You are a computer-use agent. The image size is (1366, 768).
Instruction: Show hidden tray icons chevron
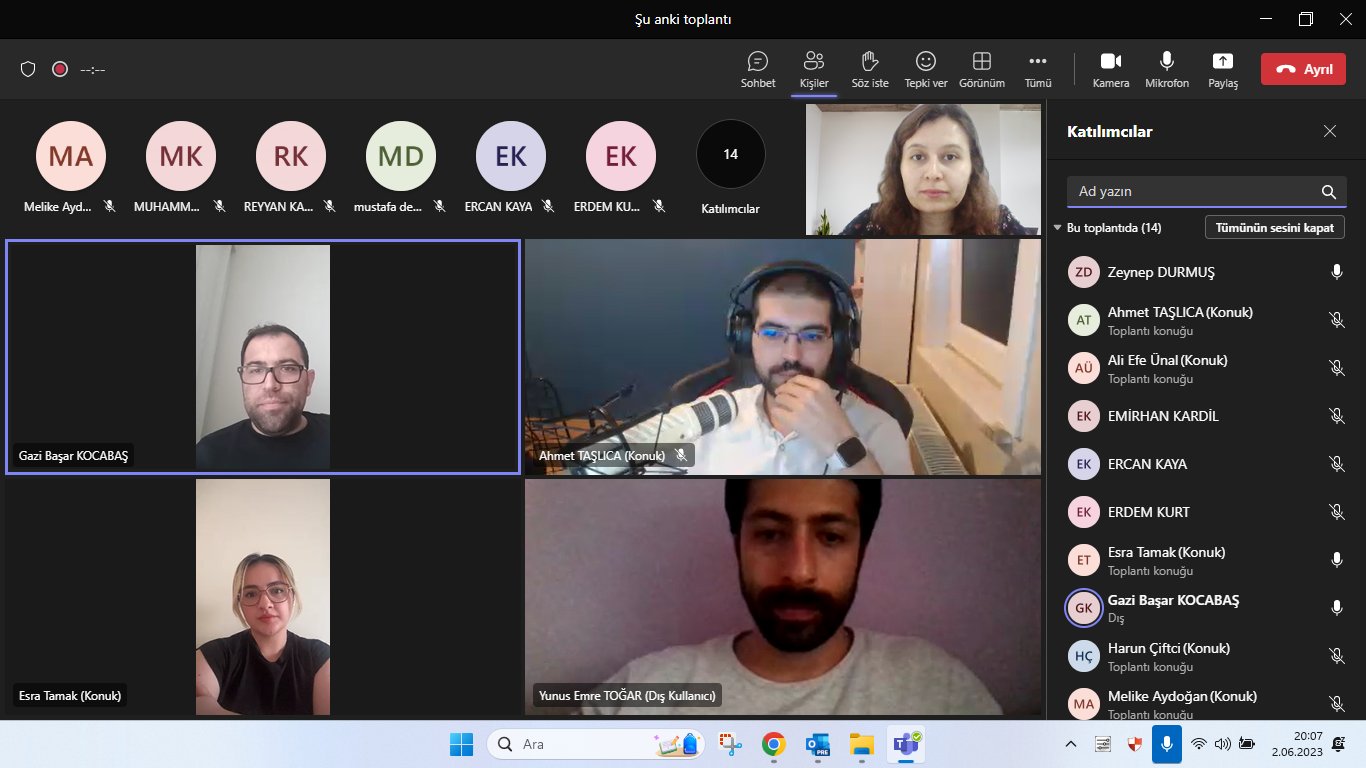pyautogui.click(x=1071, y=744)
